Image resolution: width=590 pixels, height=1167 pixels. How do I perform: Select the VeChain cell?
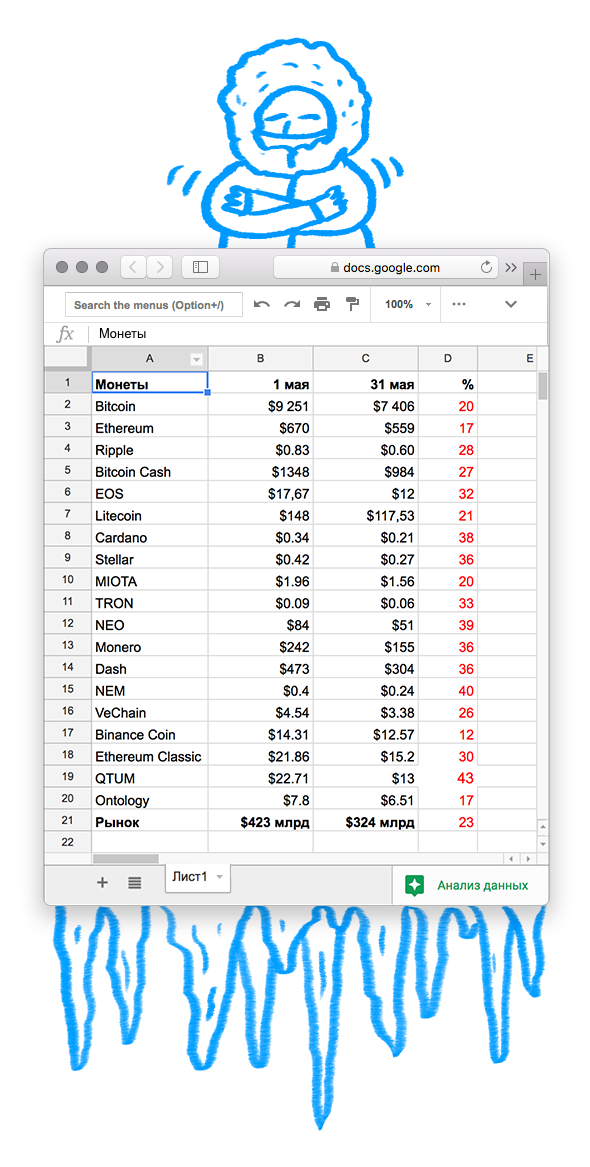pyautogui.click(x=150, y=712)
